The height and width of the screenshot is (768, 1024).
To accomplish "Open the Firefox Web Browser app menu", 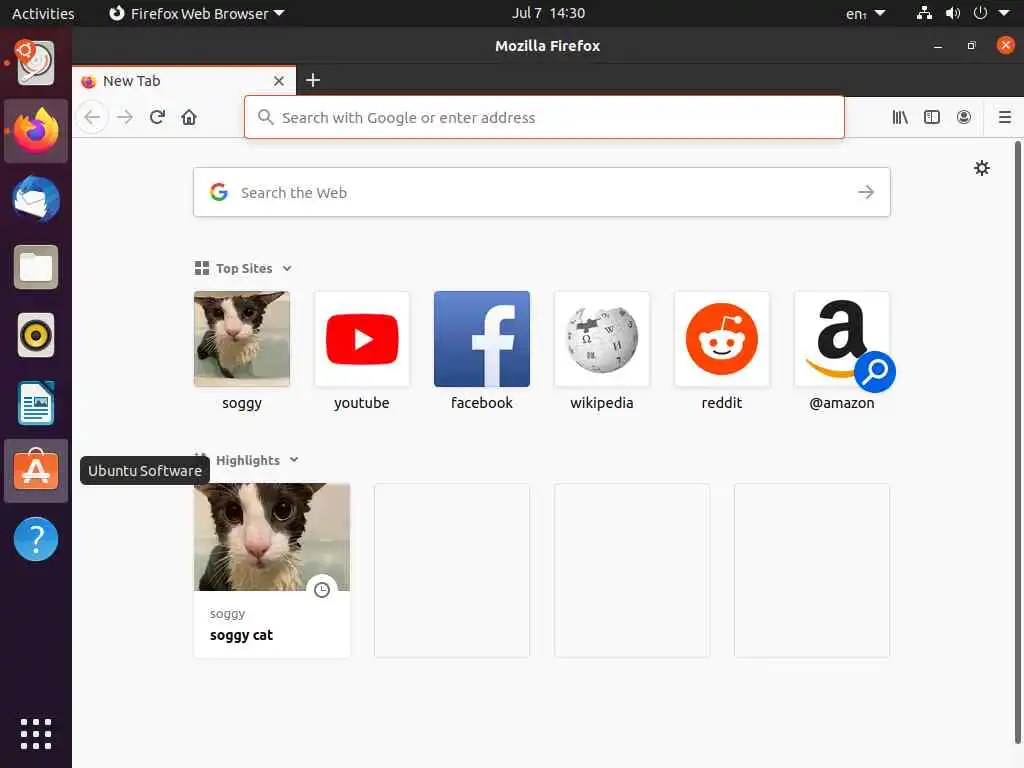I will point(197,13).
